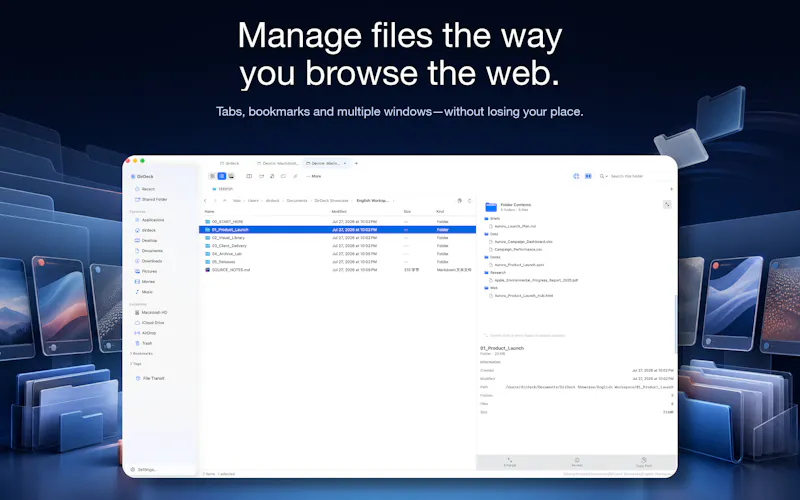This screenshot has height=500, width=800.
Task: Click the preview pane vertical scrollbar
Action: [x=676, y=324]
